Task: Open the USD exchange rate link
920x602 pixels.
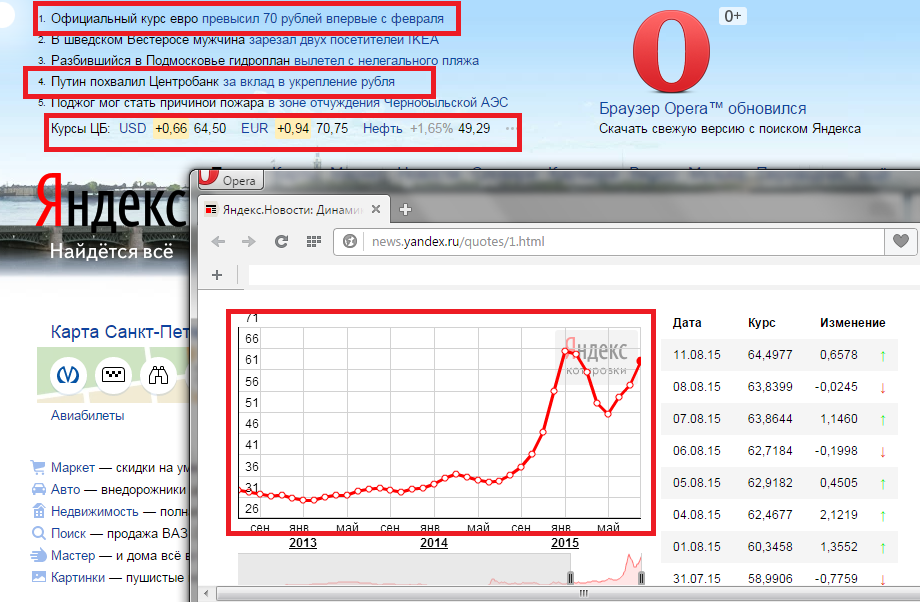Action: [x=133, y=128]
